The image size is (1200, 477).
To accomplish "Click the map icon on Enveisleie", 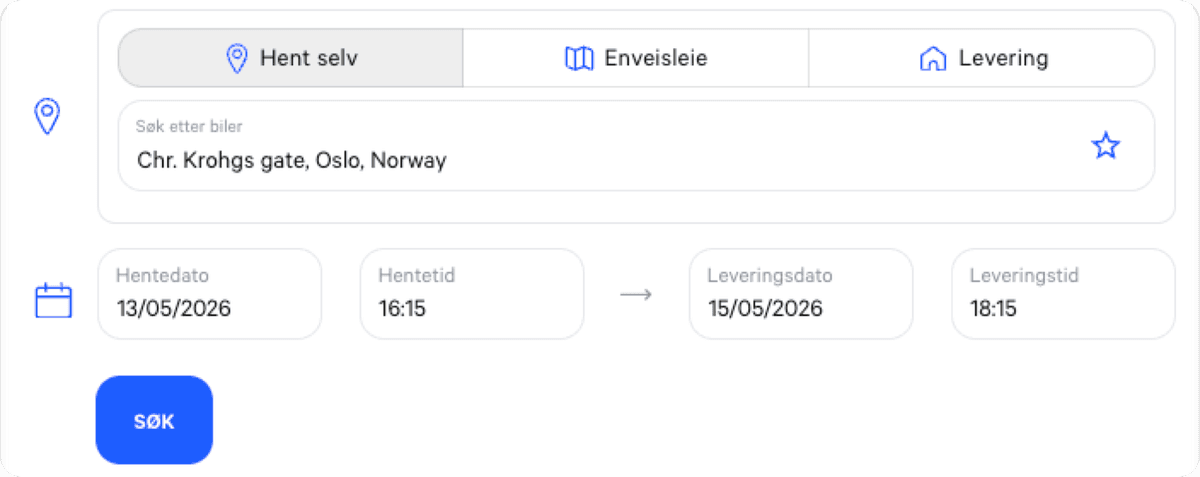I will click(x=579, y=59).
